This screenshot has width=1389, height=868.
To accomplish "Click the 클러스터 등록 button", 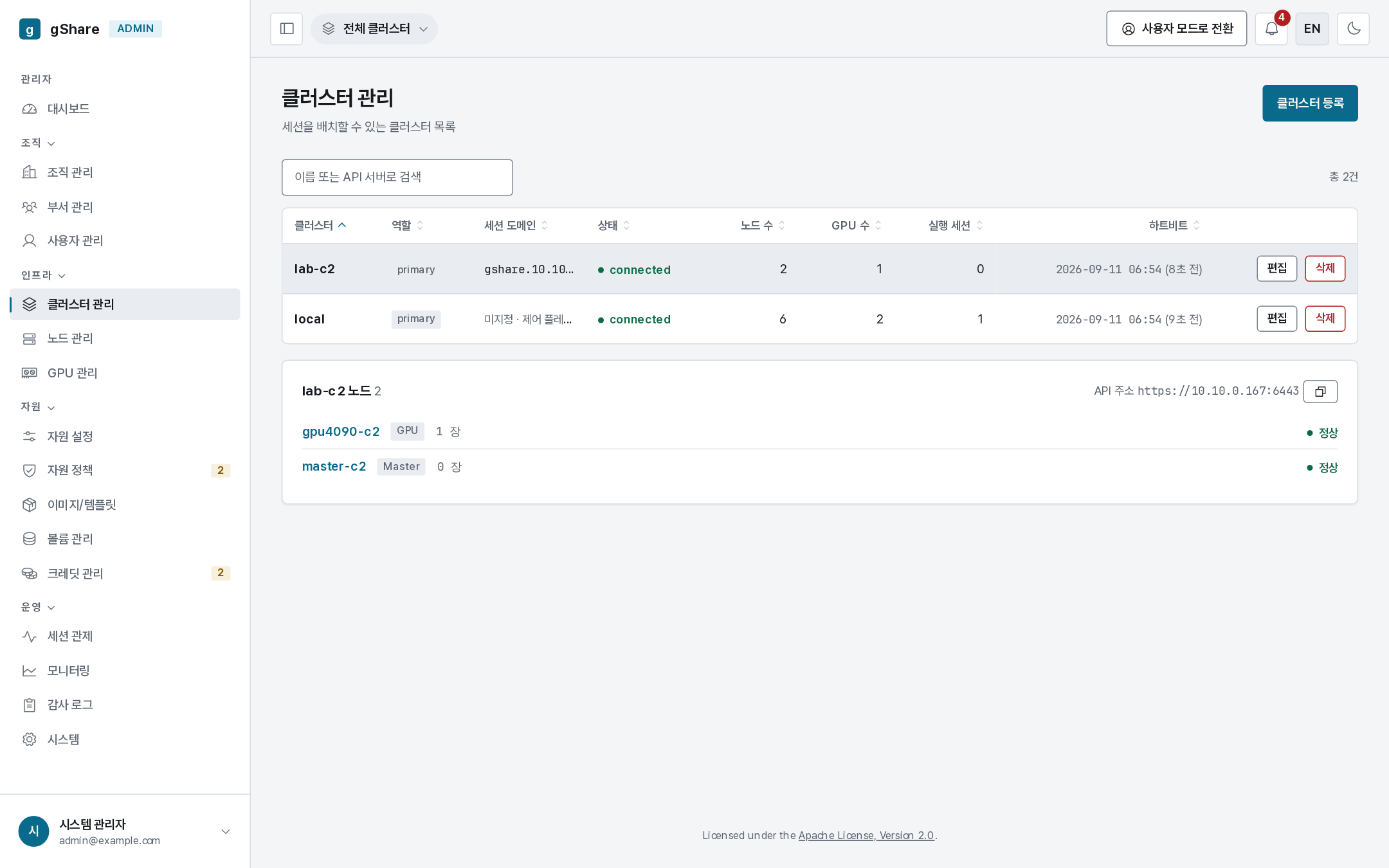I will [x=1310, y=104].
